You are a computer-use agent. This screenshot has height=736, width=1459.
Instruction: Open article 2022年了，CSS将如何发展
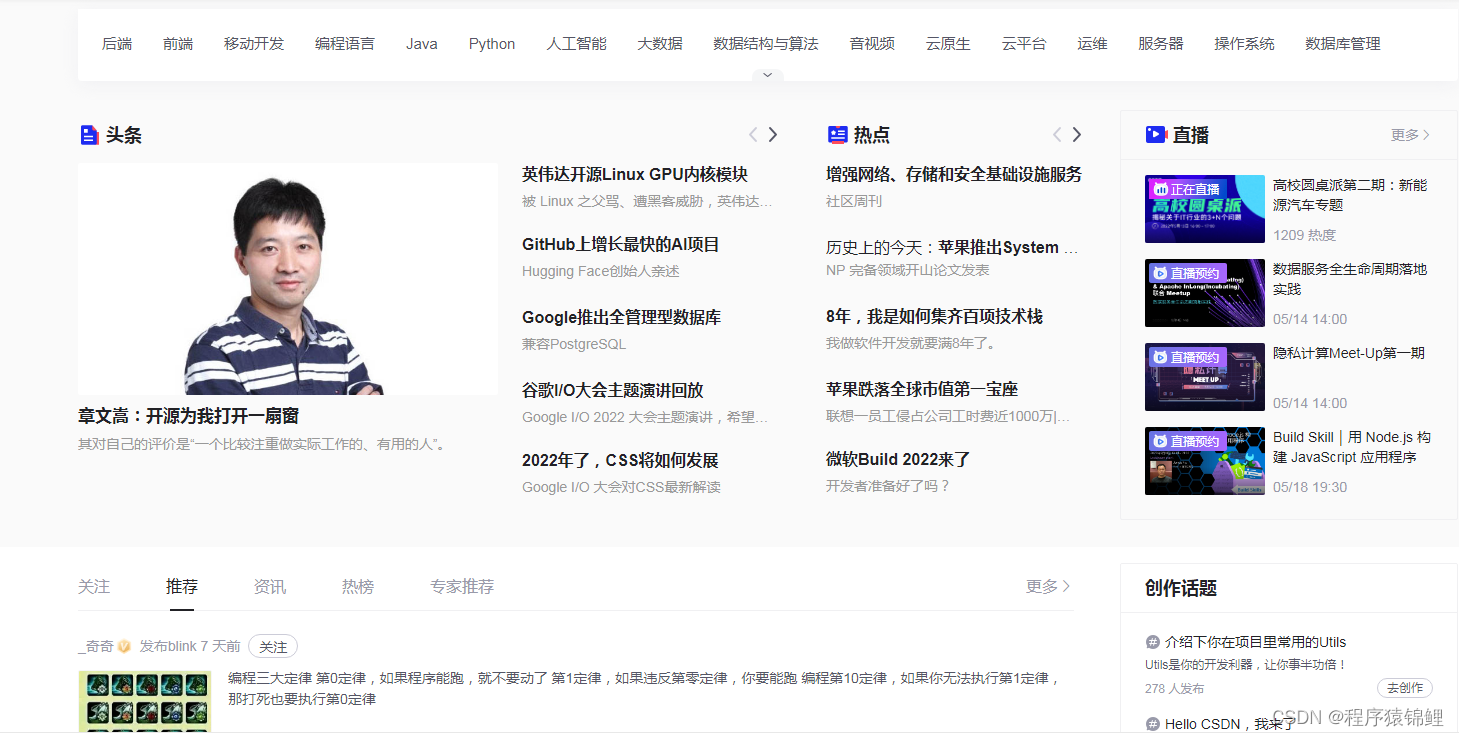tap(620, 461)
